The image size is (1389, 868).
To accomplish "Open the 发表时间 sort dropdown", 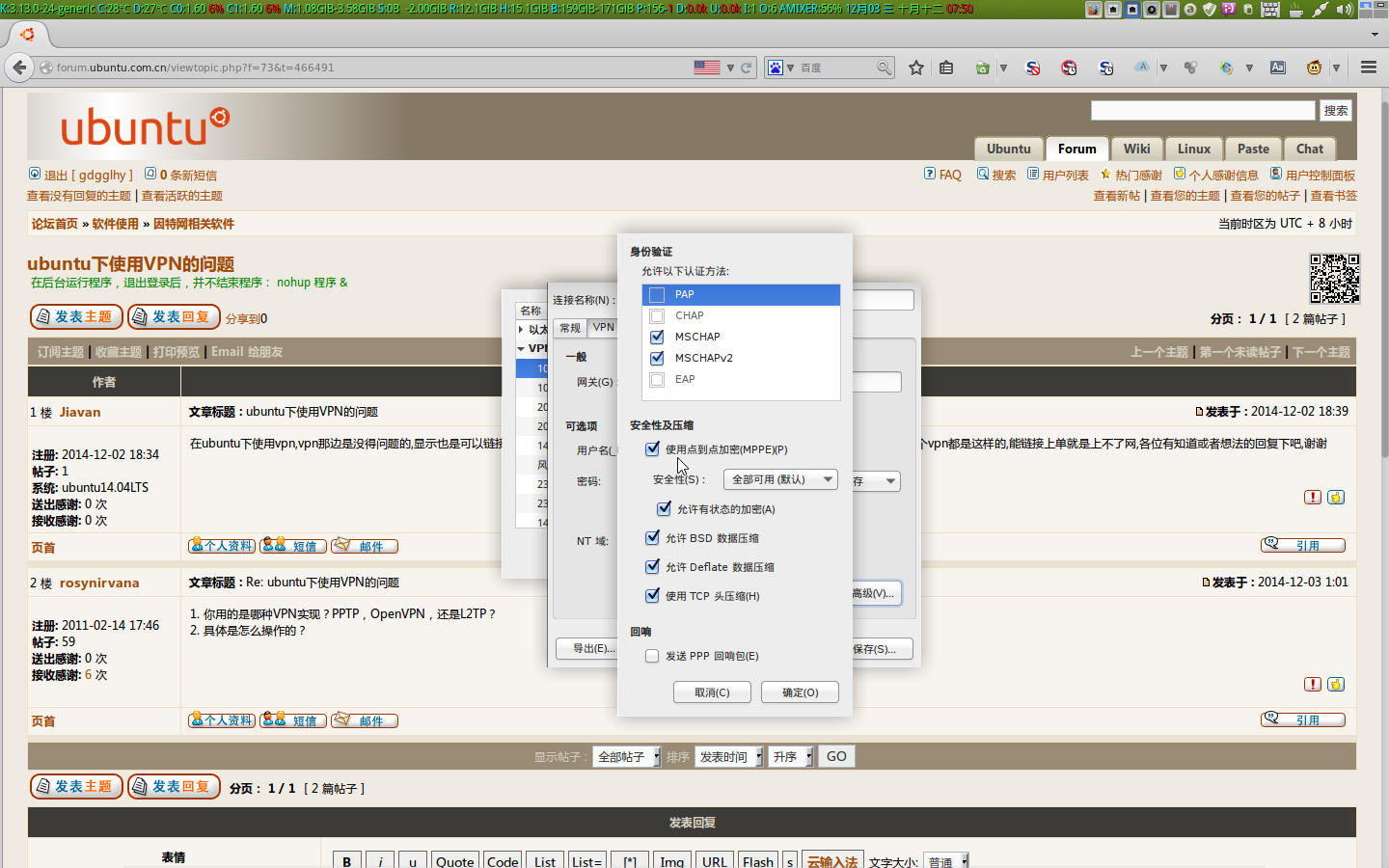I will click(x=729, y=757).
